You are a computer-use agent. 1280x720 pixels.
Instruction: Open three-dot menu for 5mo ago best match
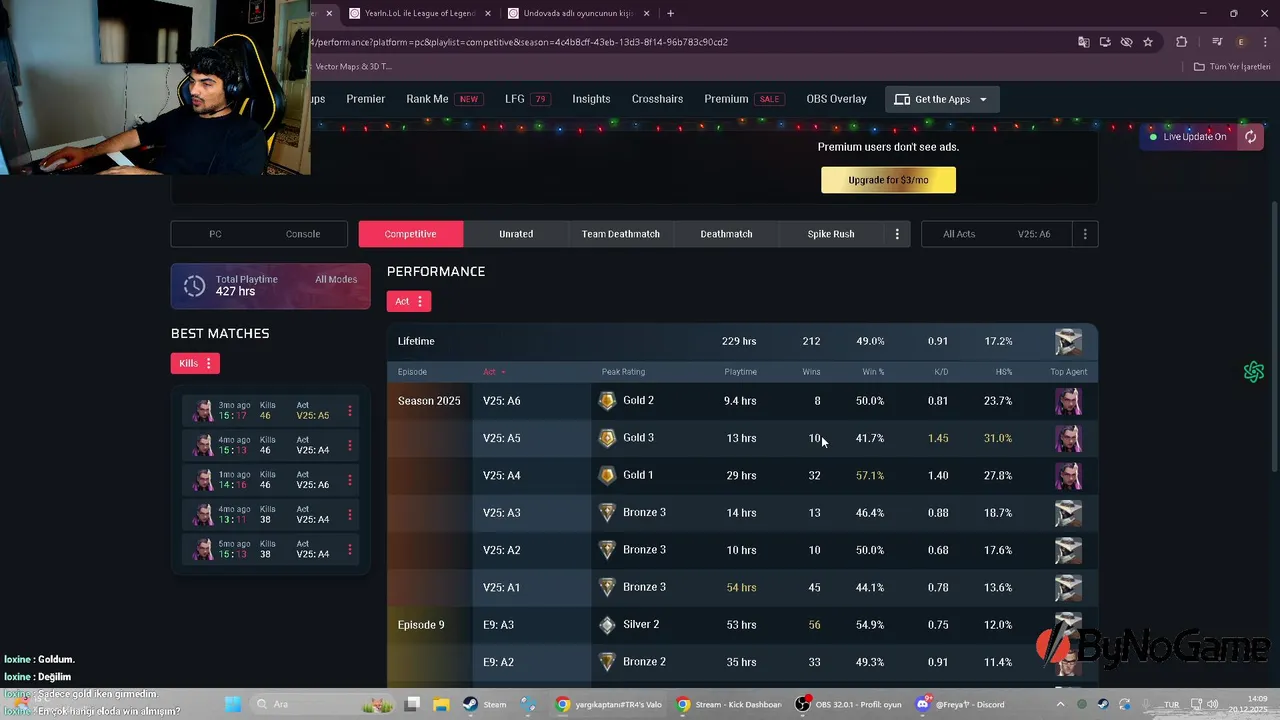pyautogui.click(x=349, y=550)
